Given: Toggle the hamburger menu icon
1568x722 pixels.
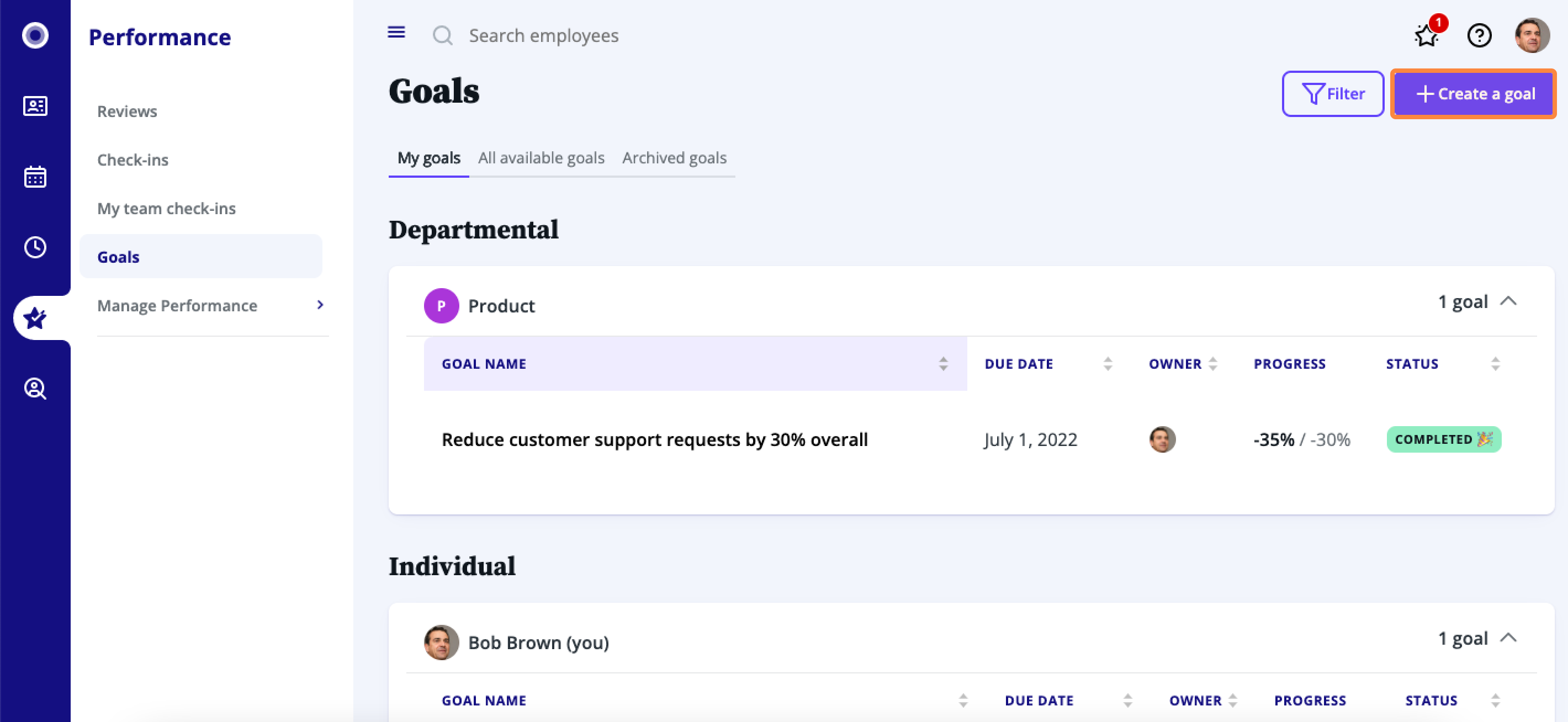Looking at the screenshot, I should [x=396, y=32].
